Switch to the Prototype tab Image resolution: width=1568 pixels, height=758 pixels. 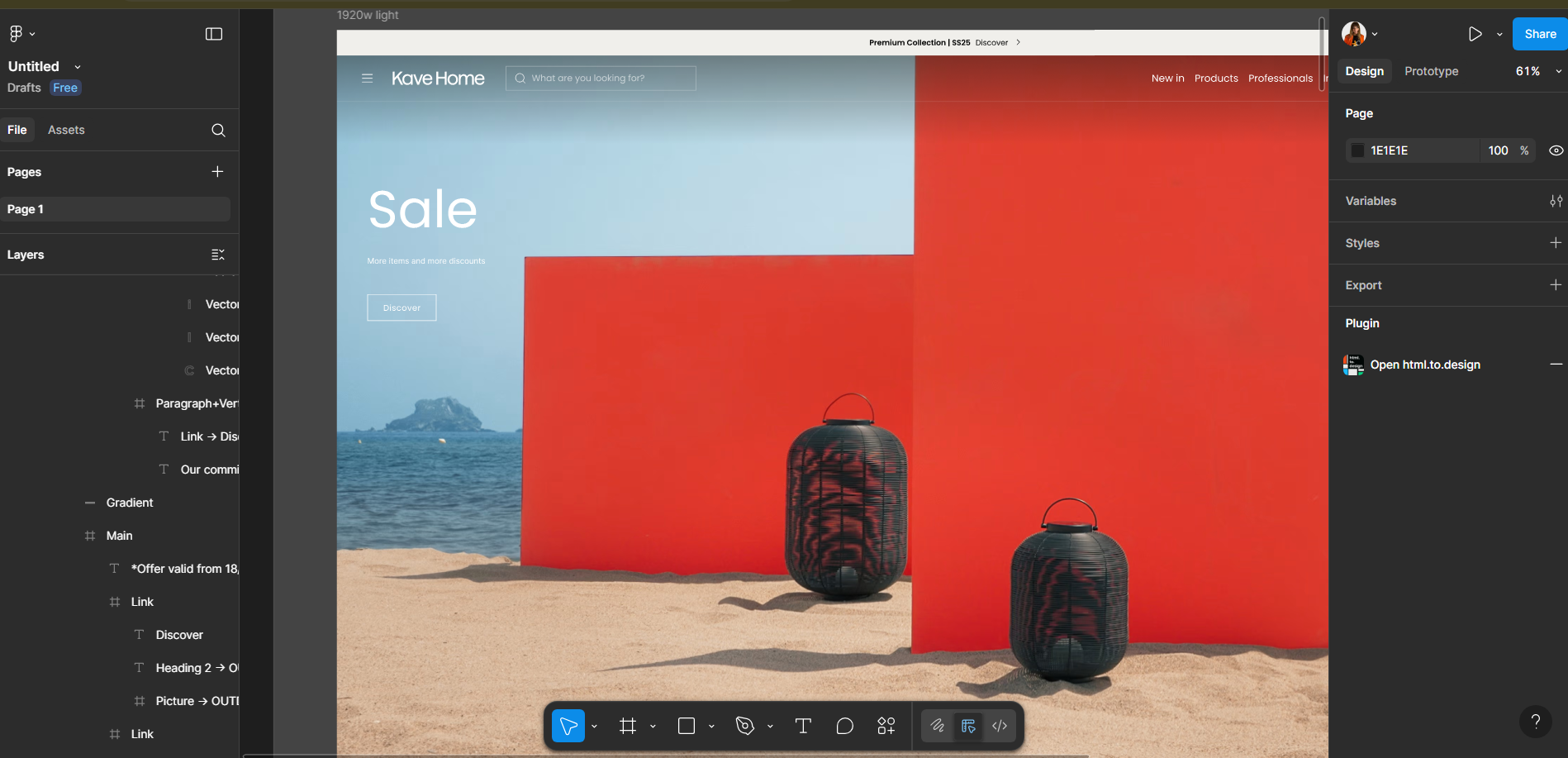tap(1431, 71)
